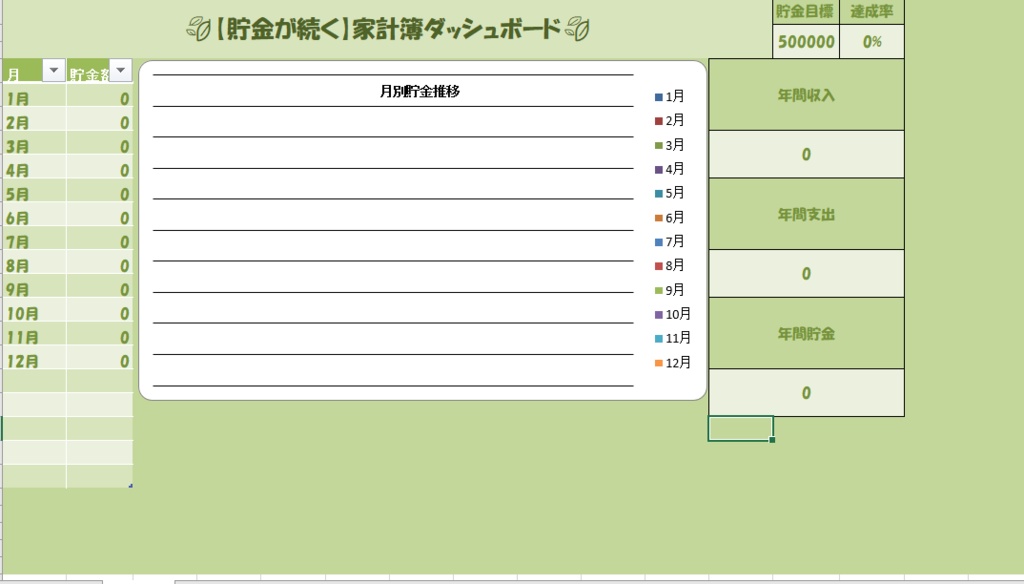Open the 月 column filter dropdown
Viewport: 1024px width, 584px height.
54,70
